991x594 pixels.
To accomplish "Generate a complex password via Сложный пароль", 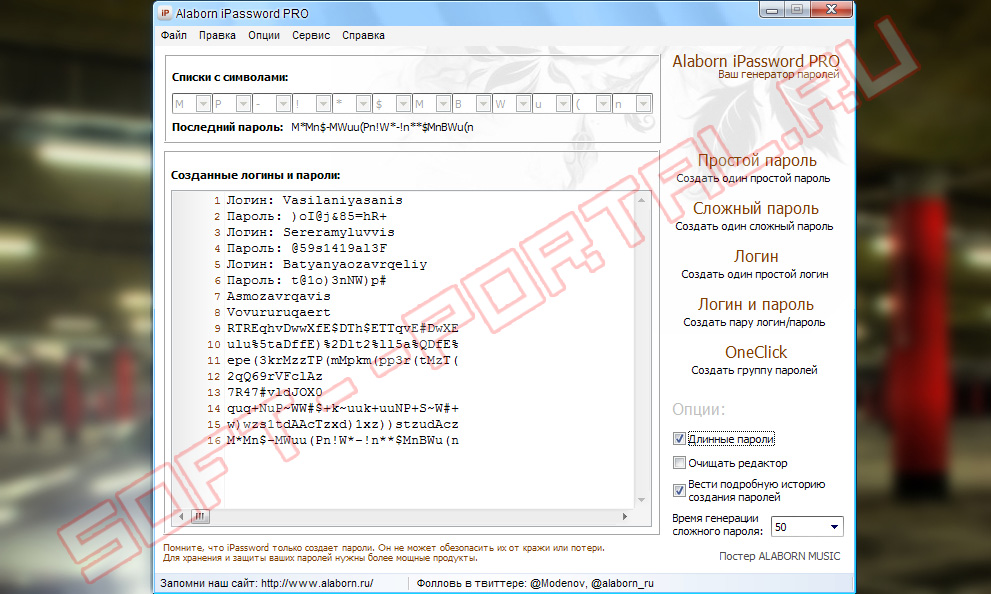I will (756, 209).
